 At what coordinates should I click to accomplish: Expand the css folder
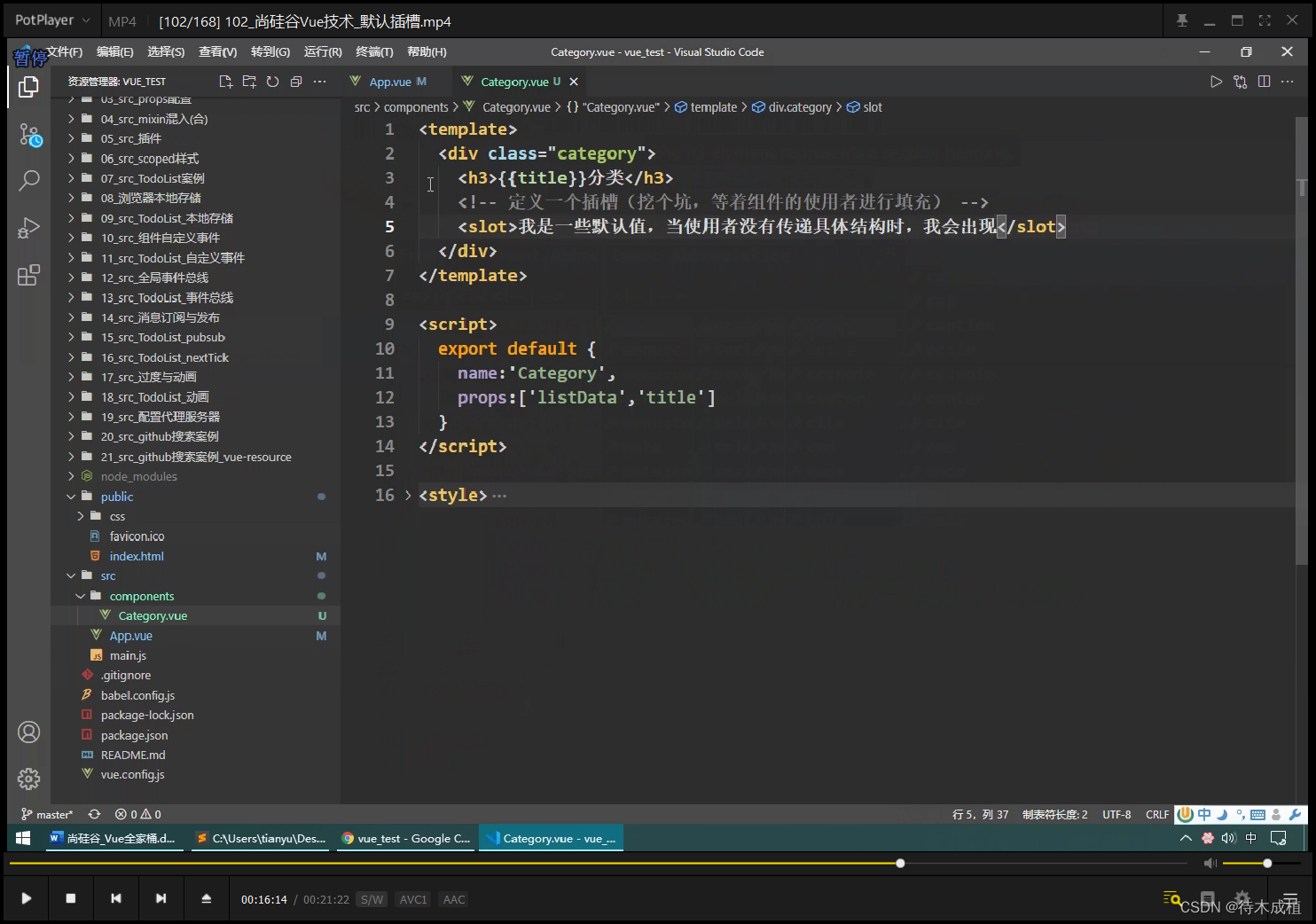(x=80, y=516)
